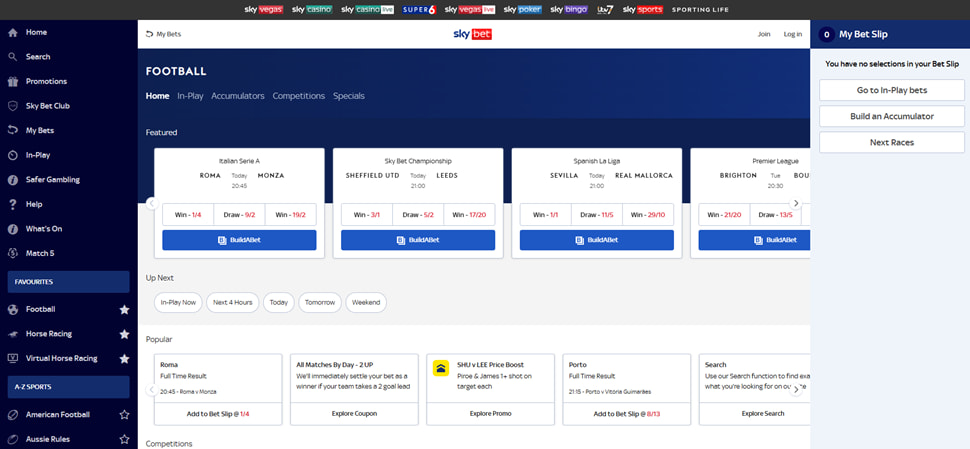Image resolution: width=970 pixels, height=449 pixels.
Task: Unfavourite Horse Racing using its star
Action: point(124,334)
